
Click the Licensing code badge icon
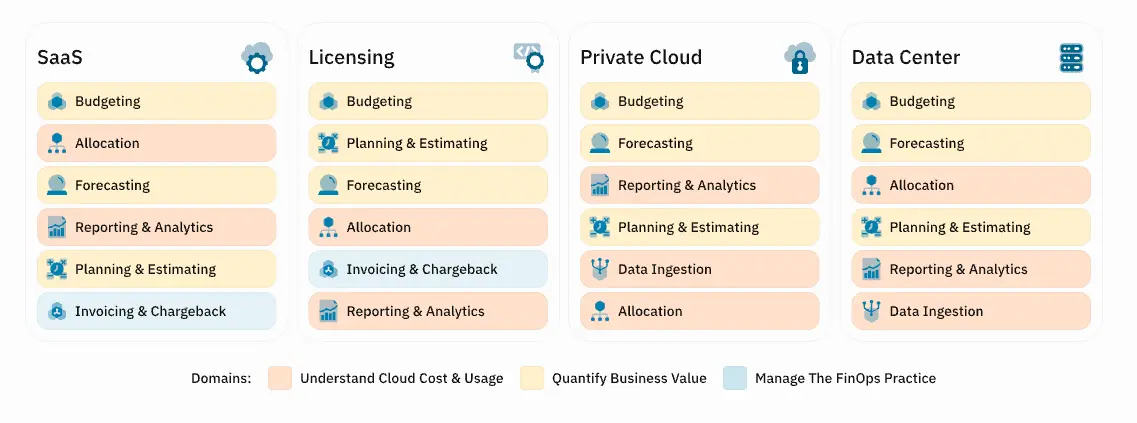(x=529, y=58)
